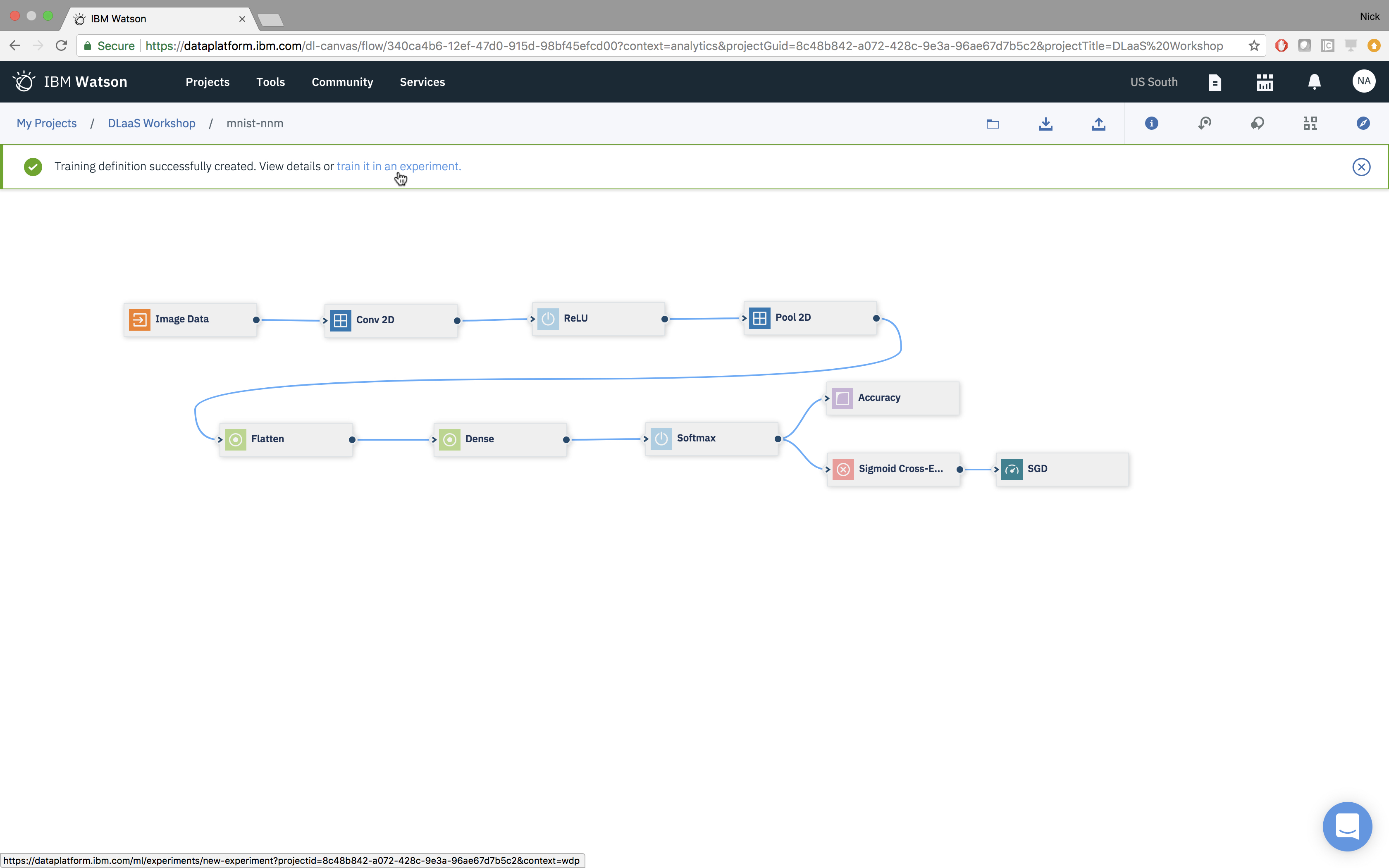
Task: Click the Softmax output port
Action: (778, 439)
